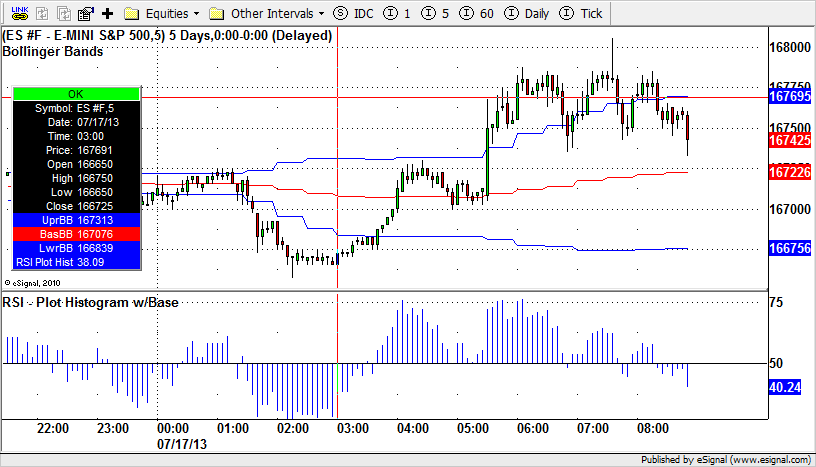This screenshot has height=467, width=816.
Task: Click the blue 166756 lower band marker
Action: click(x=789, y=248)
